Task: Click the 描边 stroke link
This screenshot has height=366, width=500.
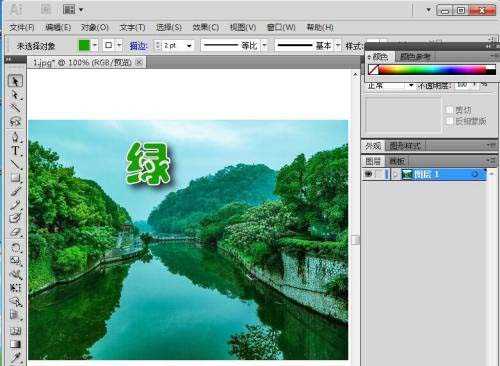Action: 138,46
